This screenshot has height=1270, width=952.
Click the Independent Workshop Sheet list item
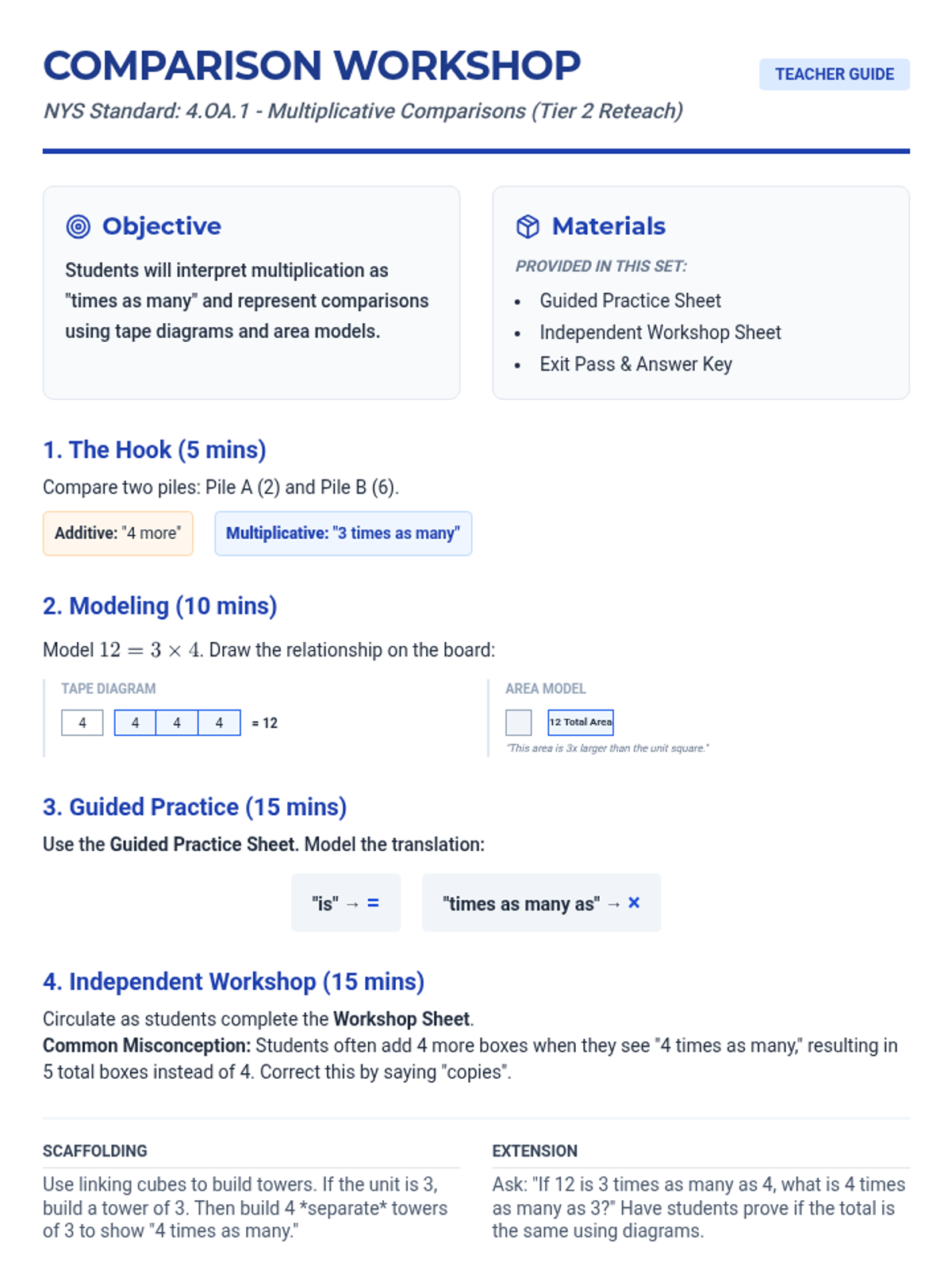pos(660,333)
